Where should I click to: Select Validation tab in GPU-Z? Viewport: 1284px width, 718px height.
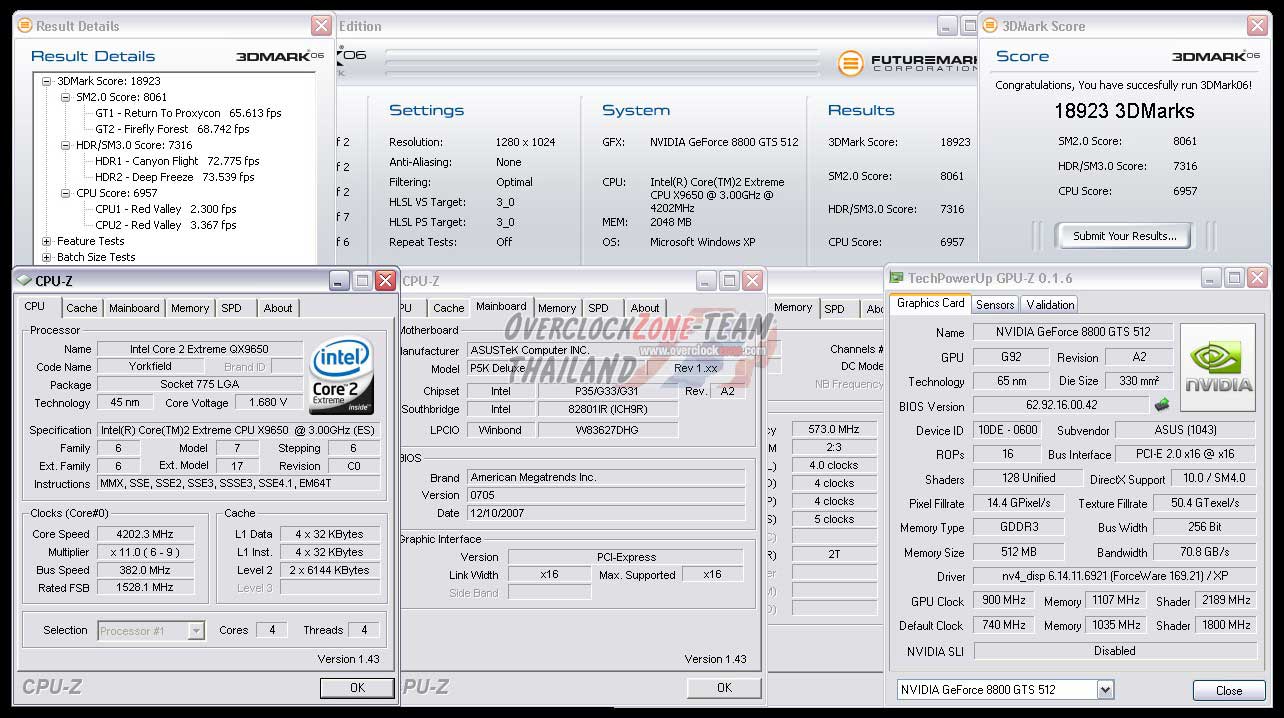tap(1050, 304)
